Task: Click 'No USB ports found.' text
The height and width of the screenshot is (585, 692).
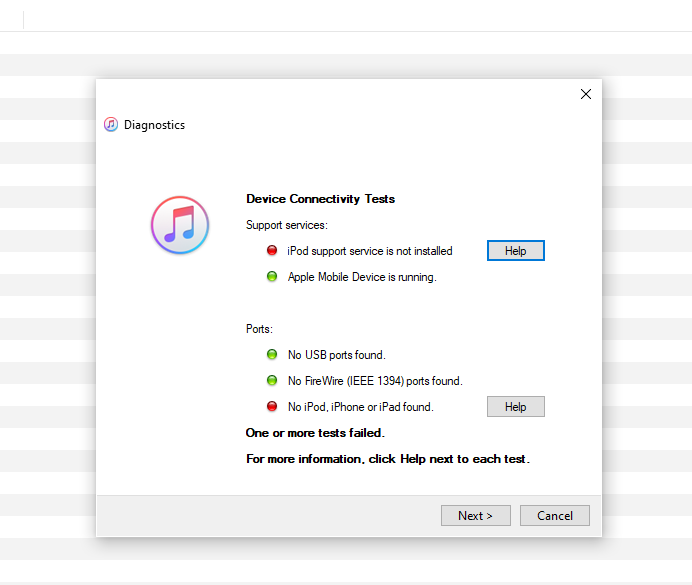Action: [x=337, y=355]
